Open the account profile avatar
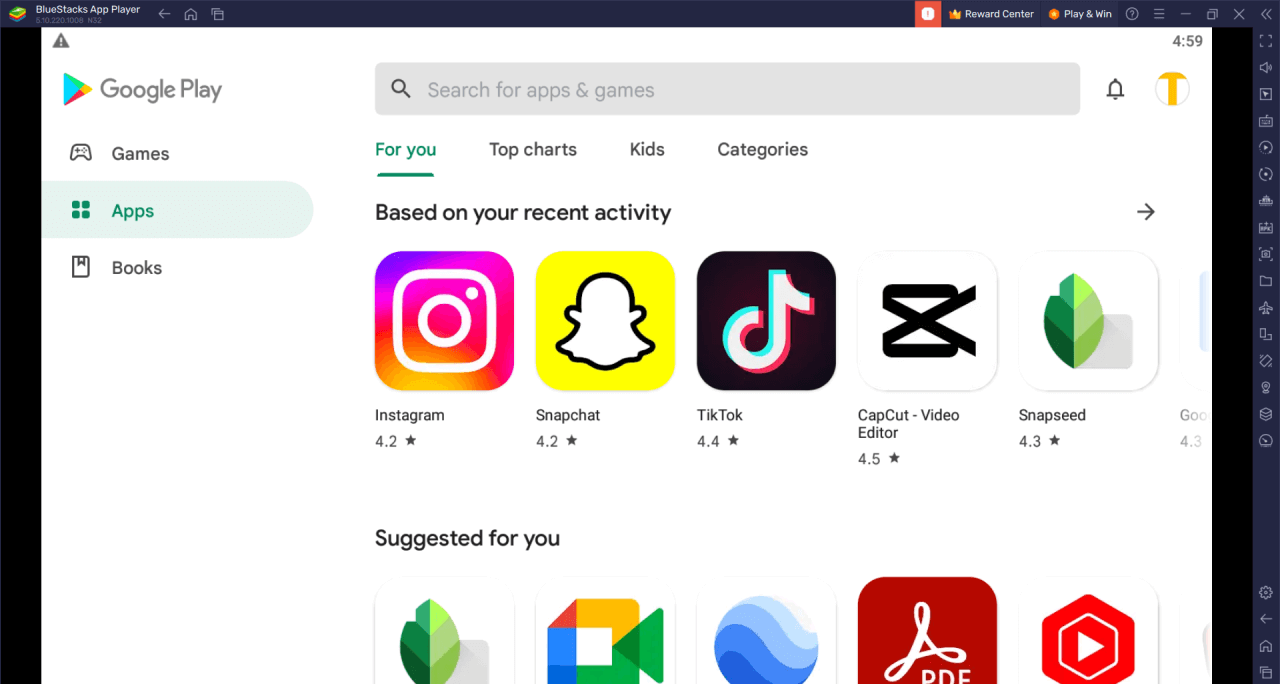 pyautogui.click(x=1172, y=89)
